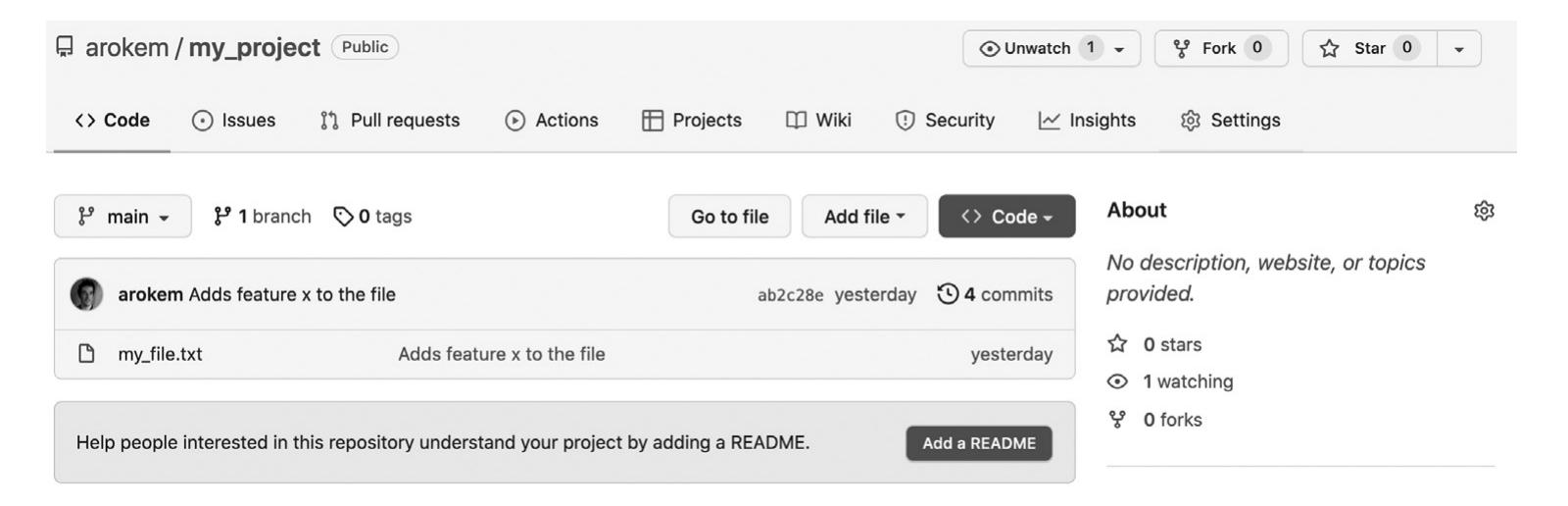Expand the green Code clone dropdown
This screenshot has width=1568, height=506.
coord(1006,217)
